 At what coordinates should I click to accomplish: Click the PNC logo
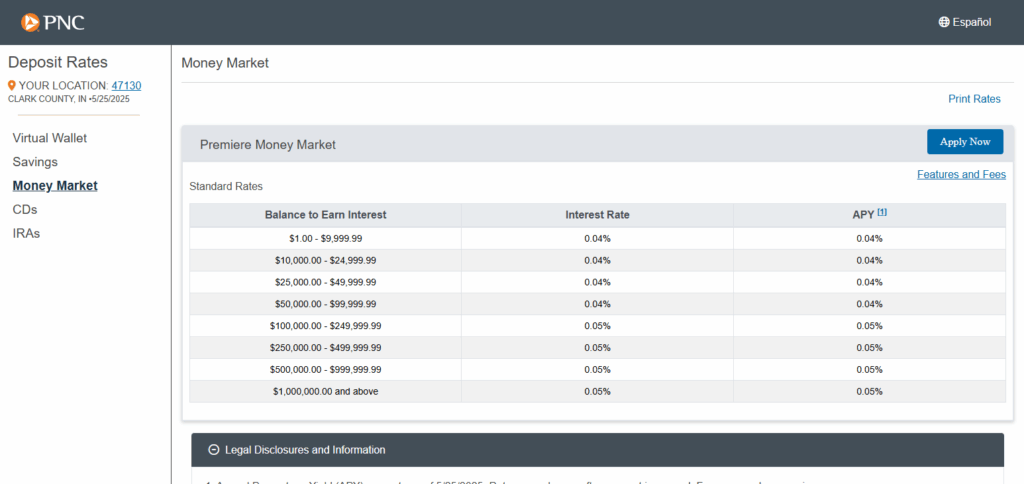[x=52, y=23]
